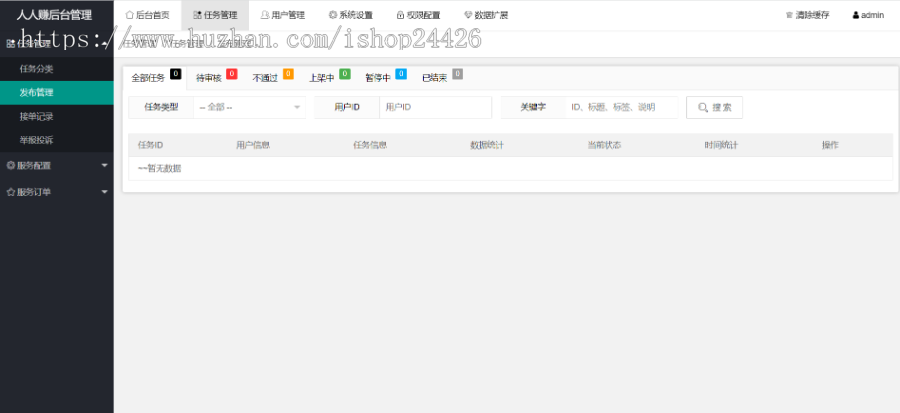Open the 后台首页 home nav item
Viewport: 900px width, 413px height.
click(148, 15)
